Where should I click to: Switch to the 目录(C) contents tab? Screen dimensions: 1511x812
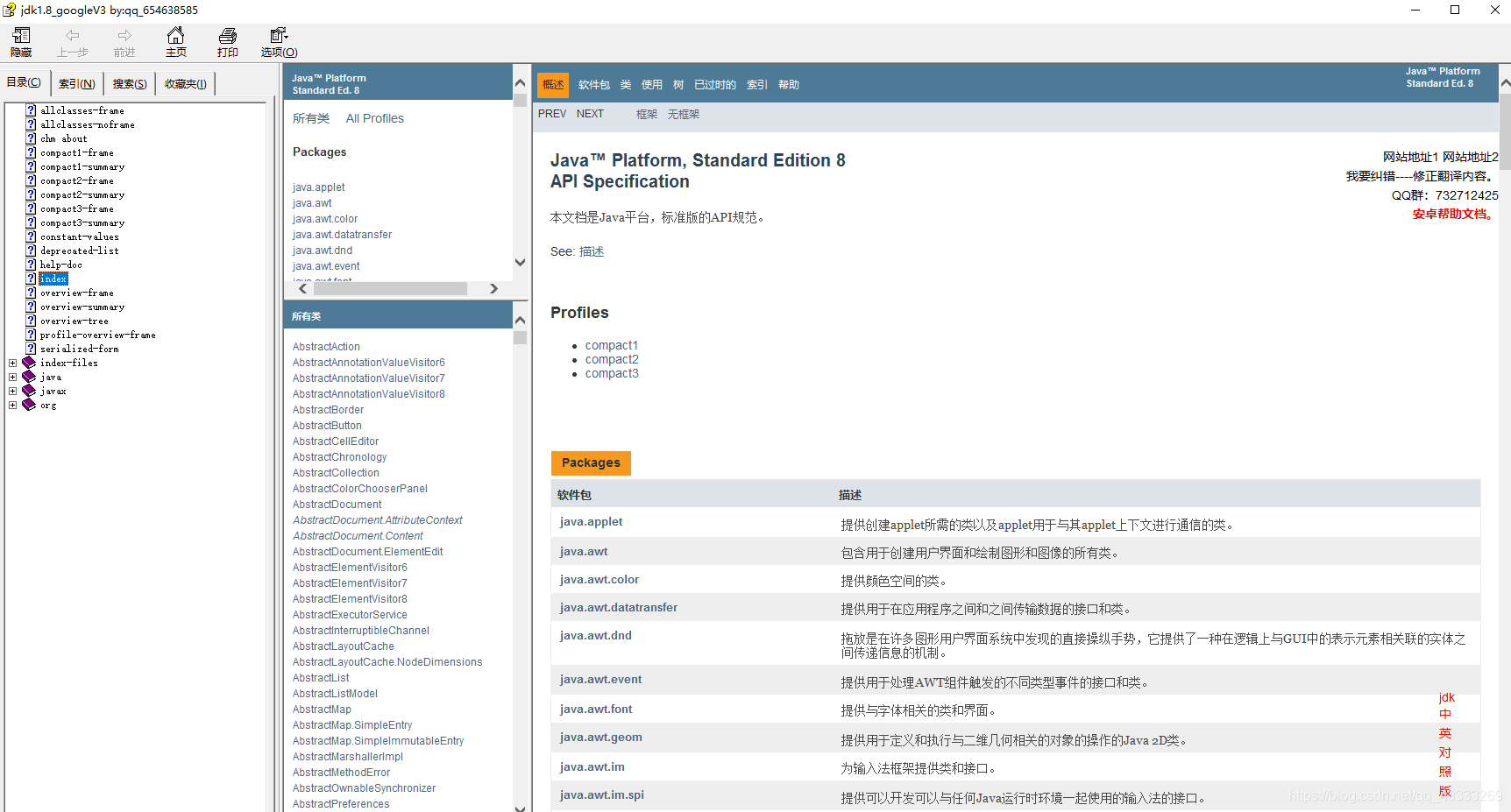coord(24,82)
